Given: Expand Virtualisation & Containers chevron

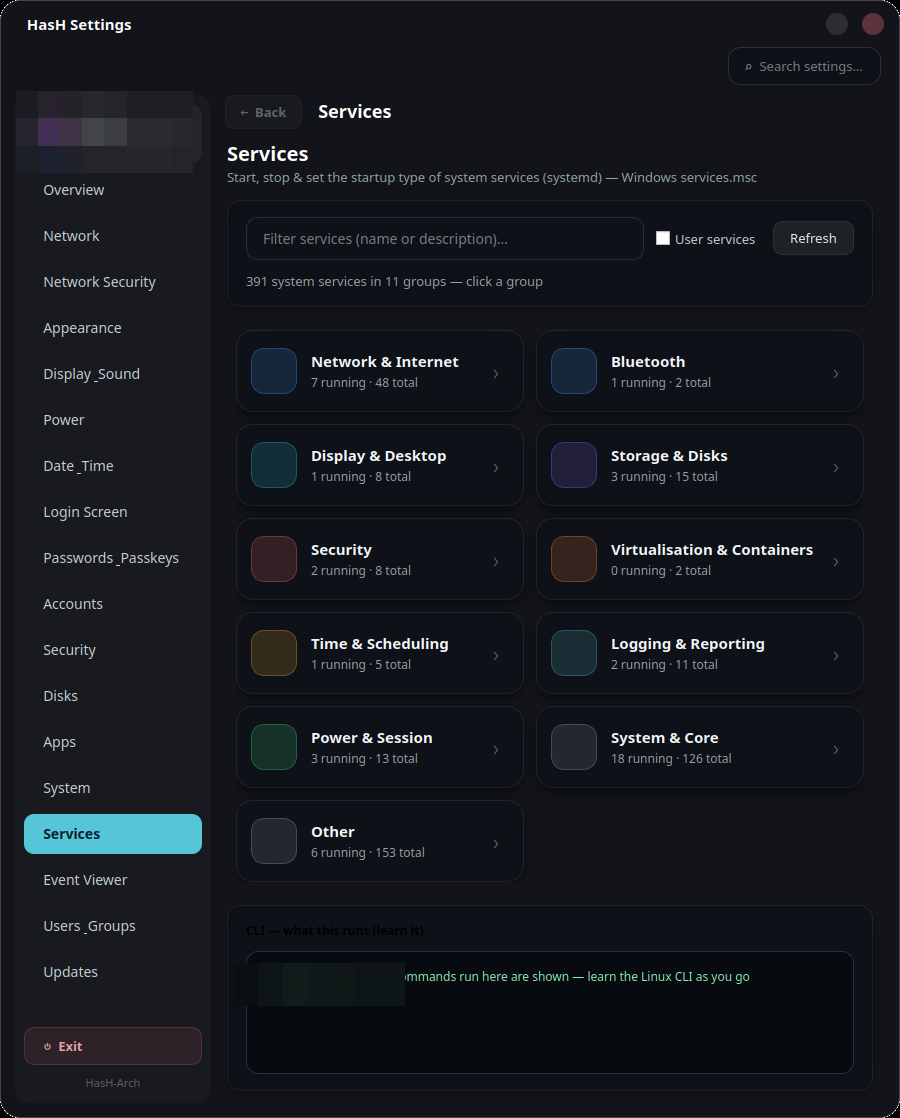Looking at the screenshot, I should click(x=836, y=562).
